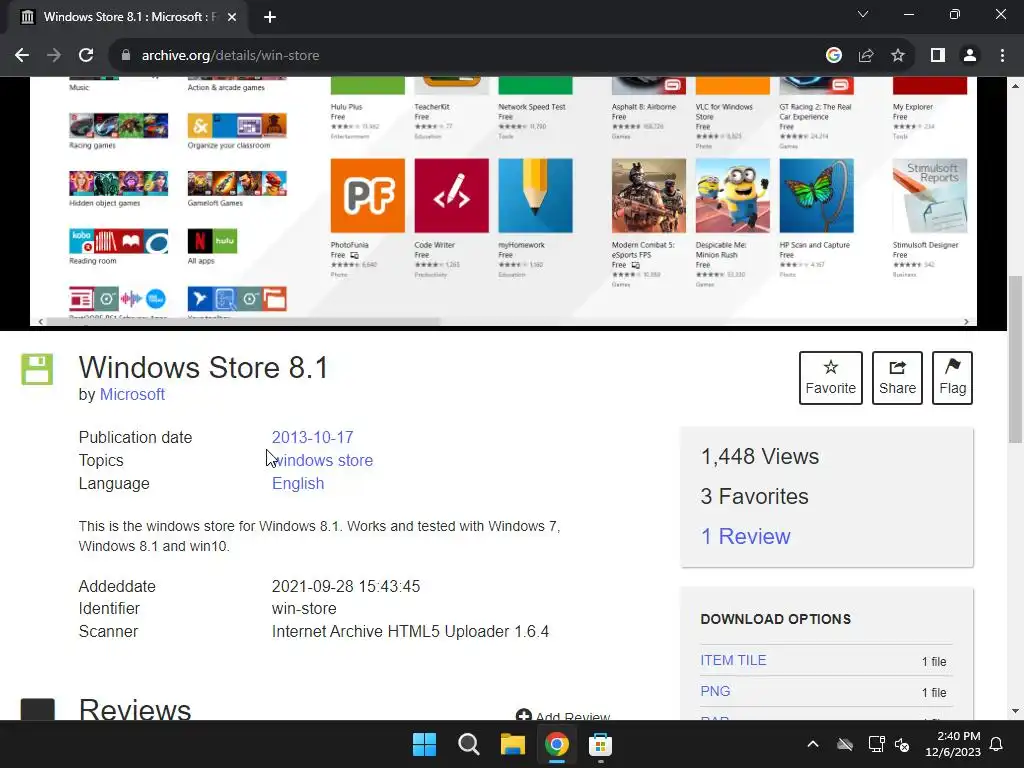Screen dimensions: 1024x768
Task: Open Microsoft Store from the taskbar
Action: (x=600, y=744)
